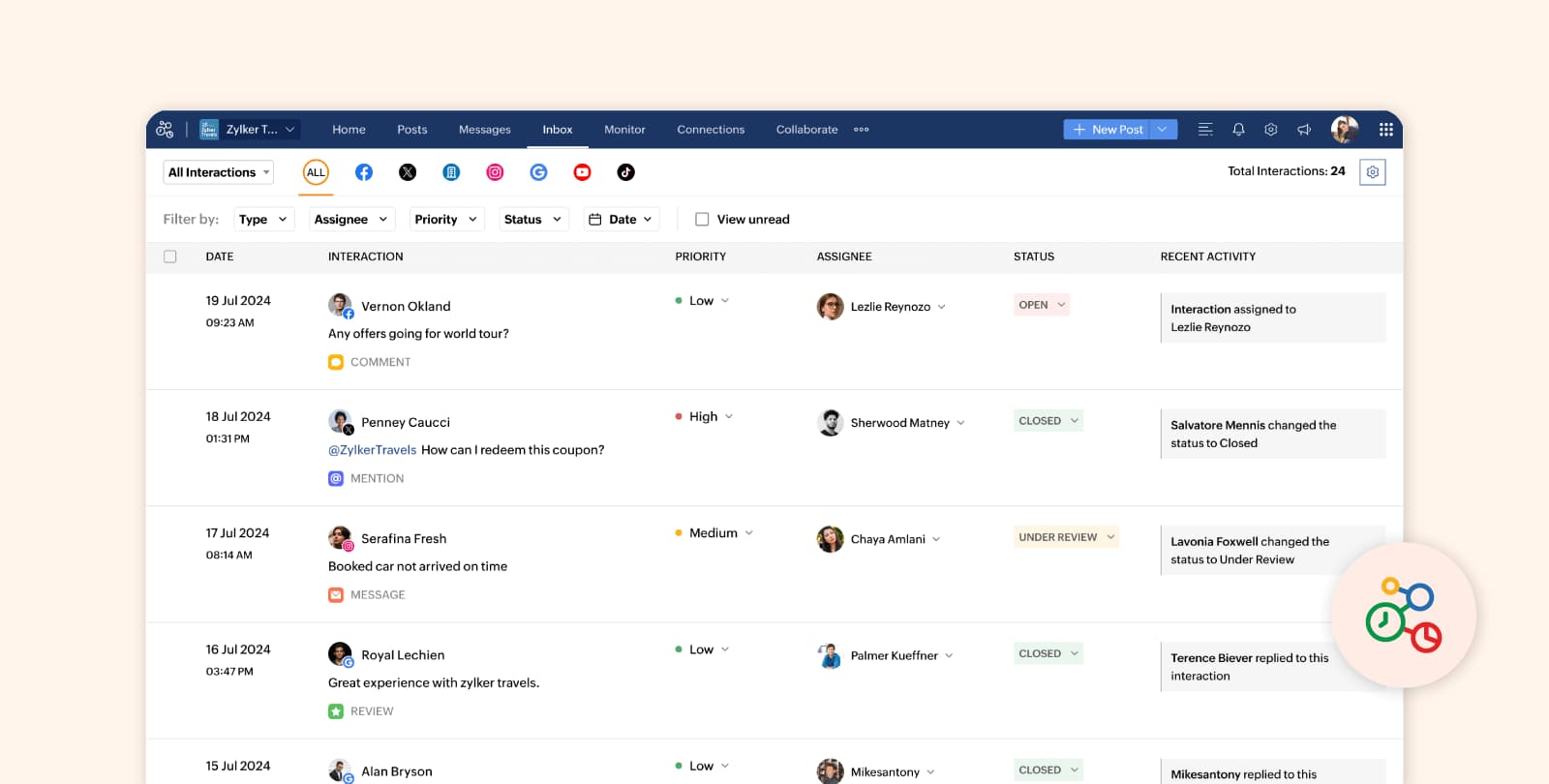Image resolution: width=1549 pixels, height=784 pixels.
Task: Enable the View unread checkbox
Action: (702, 220)
